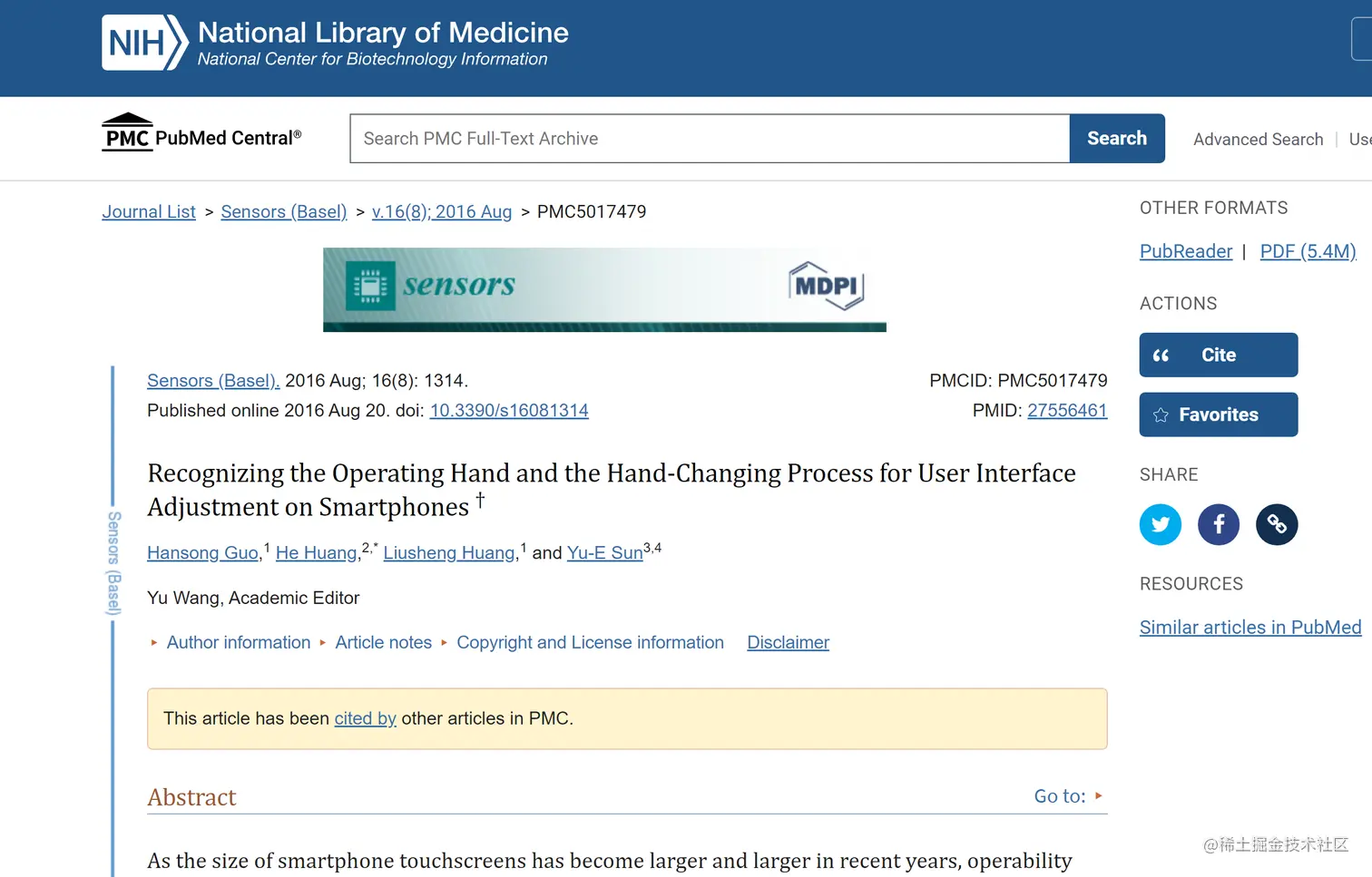Open the PDF (5.4M) format
This screenshot has height=877, width=1372.
(1308, 251)
